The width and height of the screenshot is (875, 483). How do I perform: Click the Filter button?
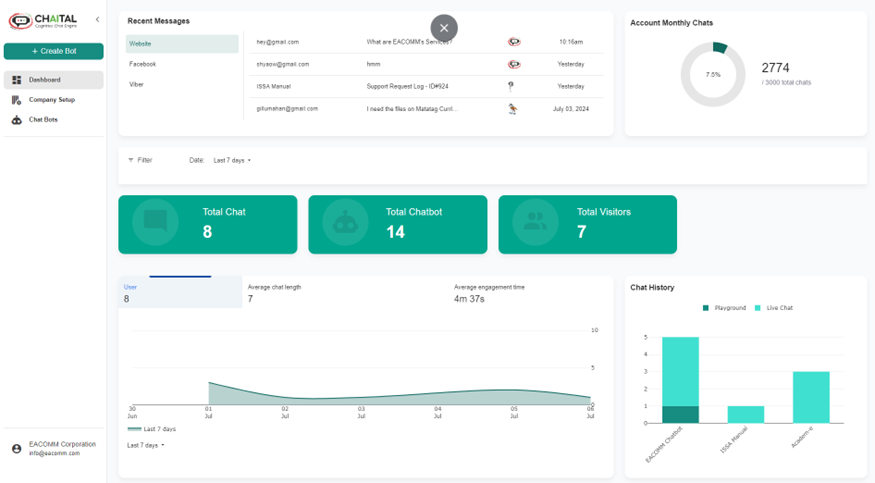pos(140,160)
